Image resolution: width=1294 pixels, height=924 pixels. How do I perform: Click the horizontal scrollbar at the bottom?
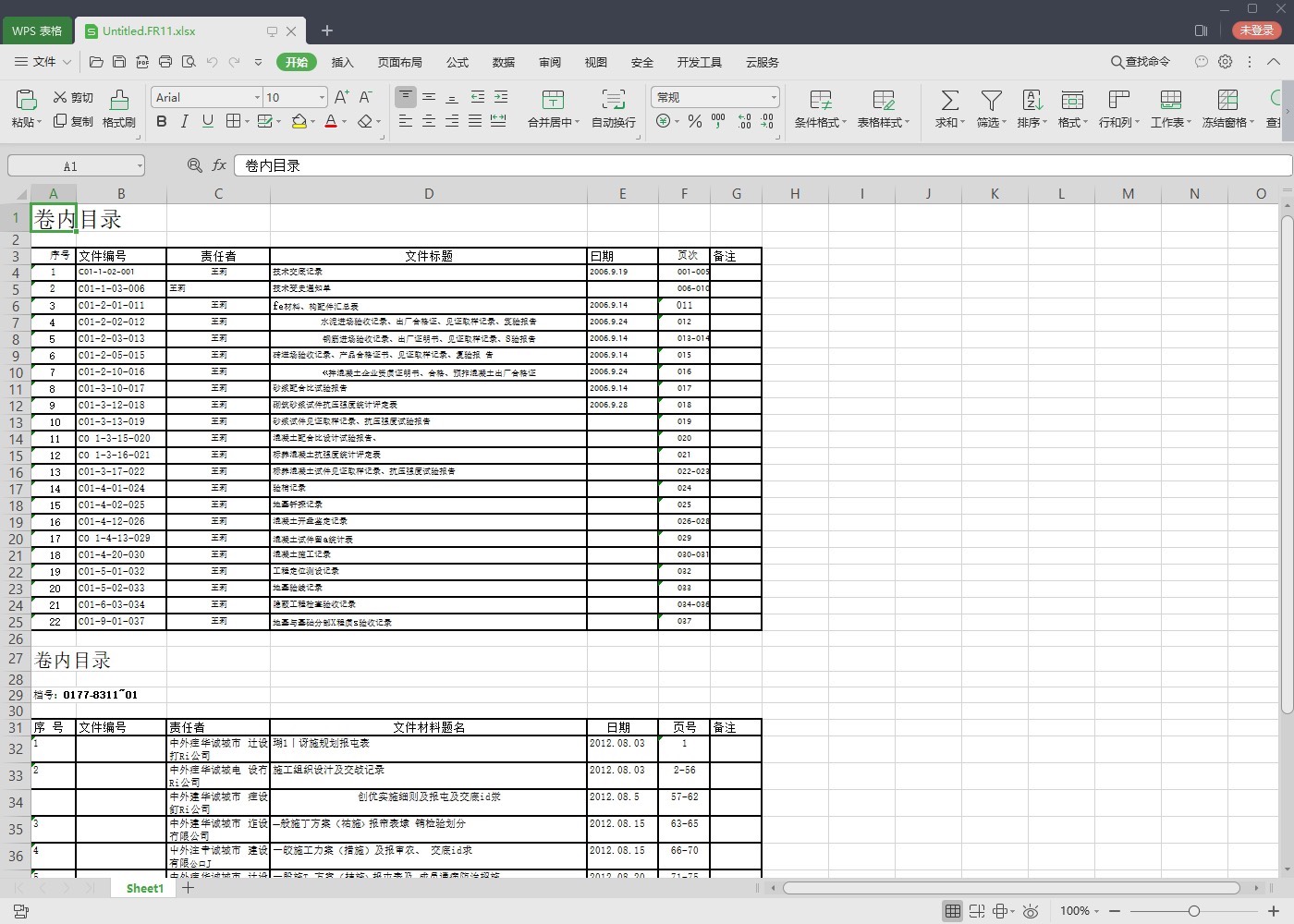[1011, 888]
